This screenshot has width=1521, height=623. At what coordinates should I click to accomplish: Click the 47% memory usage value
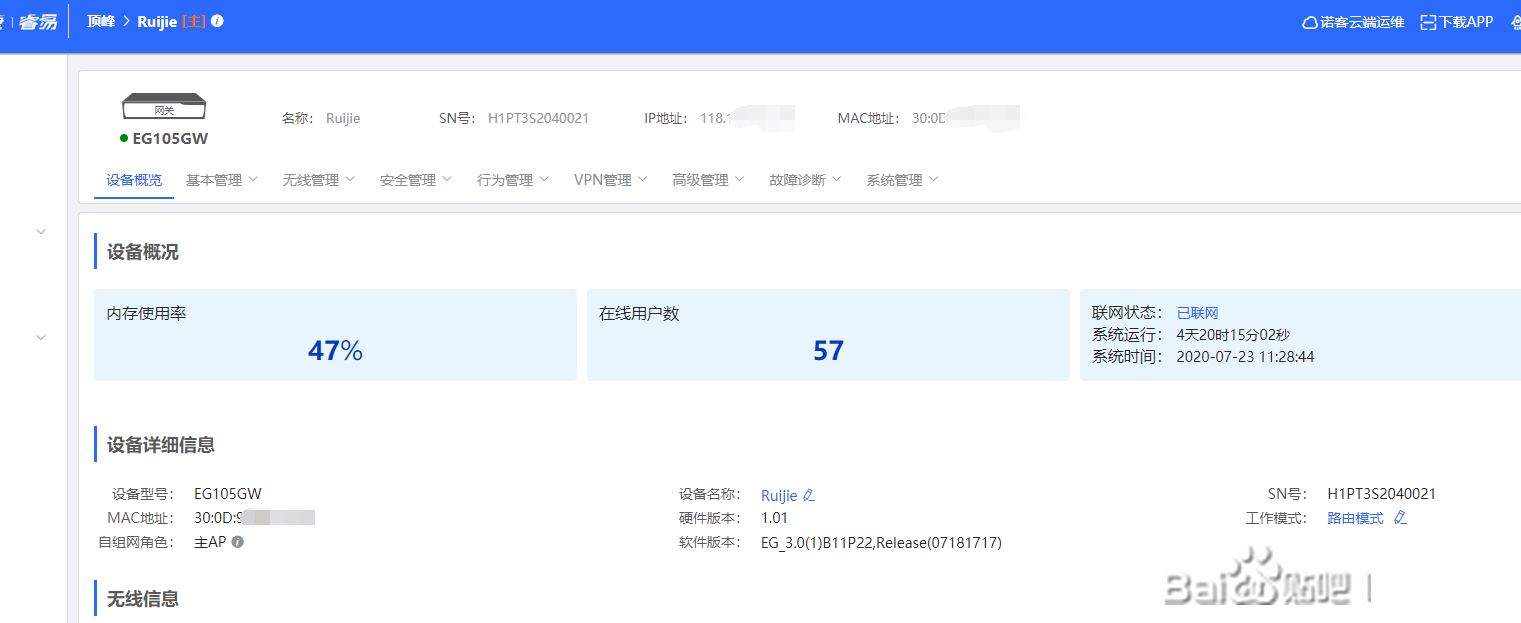click(x=335, y=351)
